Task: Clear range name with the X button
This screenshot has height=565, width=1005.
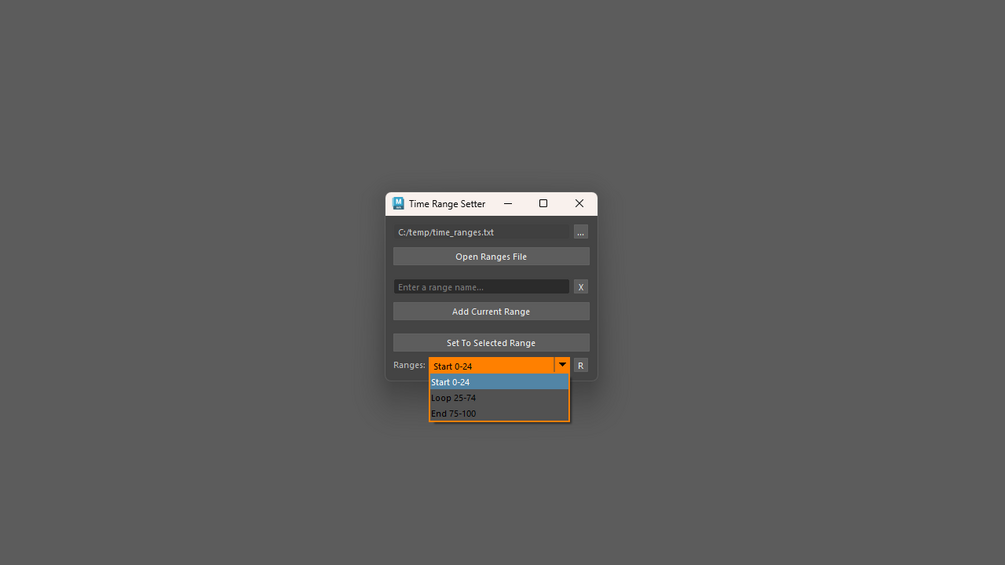Action: coord(581,287)
